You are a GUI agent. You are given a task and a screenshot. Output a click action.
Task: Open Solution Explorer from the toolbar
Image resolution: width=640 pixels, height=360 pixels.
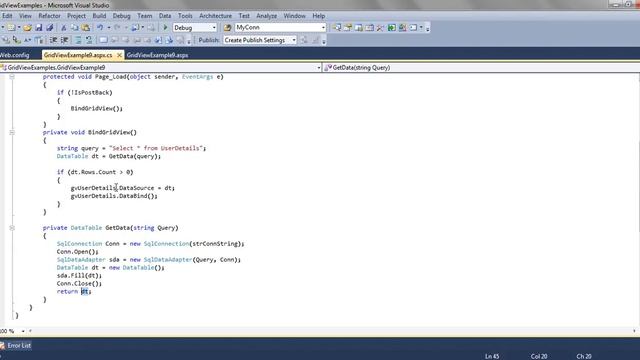(336, 28)
